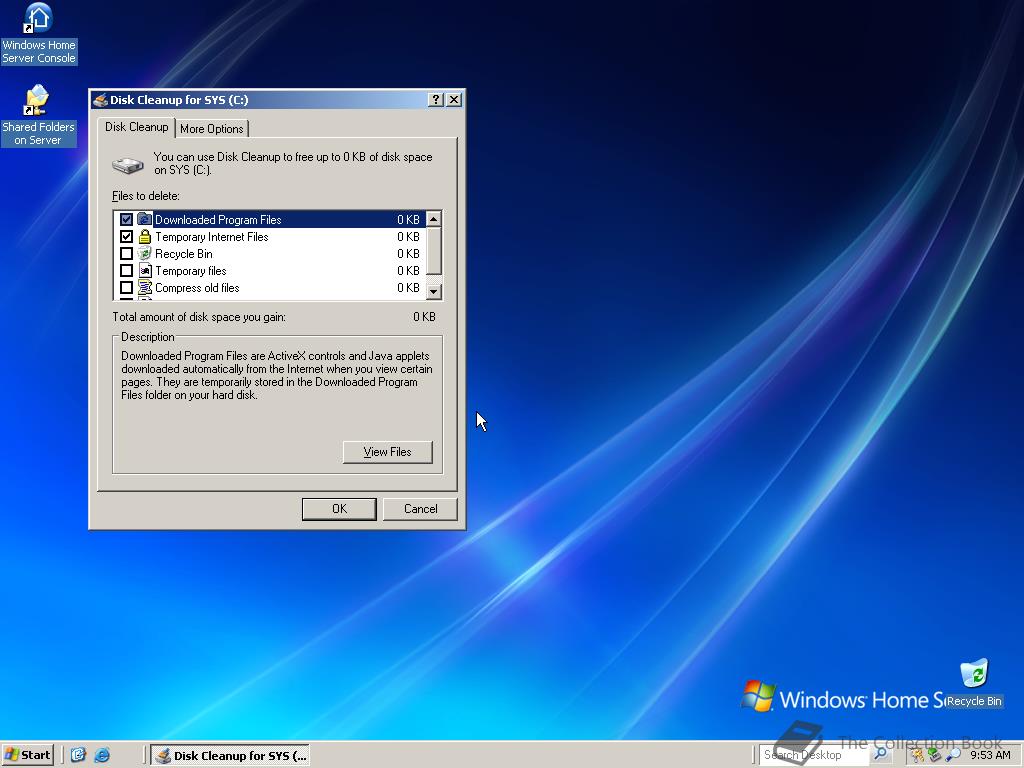Image resolution: width=1024 pixels, height=768 pixels.
Task: Click the Disk Cleanup title bar icon
Action: tap(100, 100)
